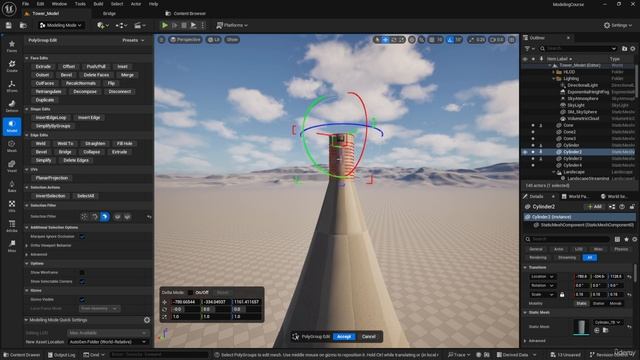Open the Outliner settings gear
640x360 pixels.
point(633,49)
